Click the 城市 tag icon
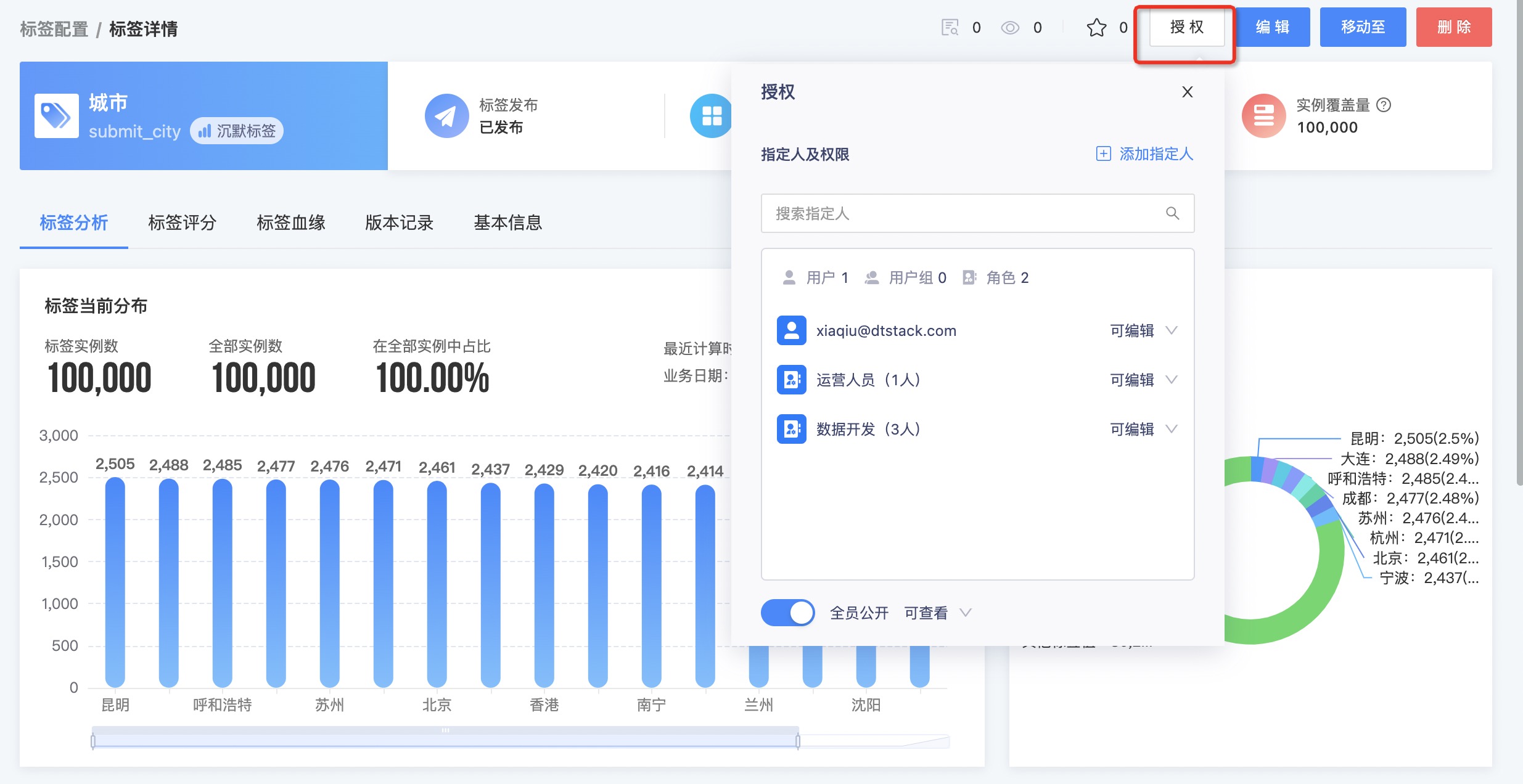Viewport: 1523px width, 784px height. click(56, 116)
